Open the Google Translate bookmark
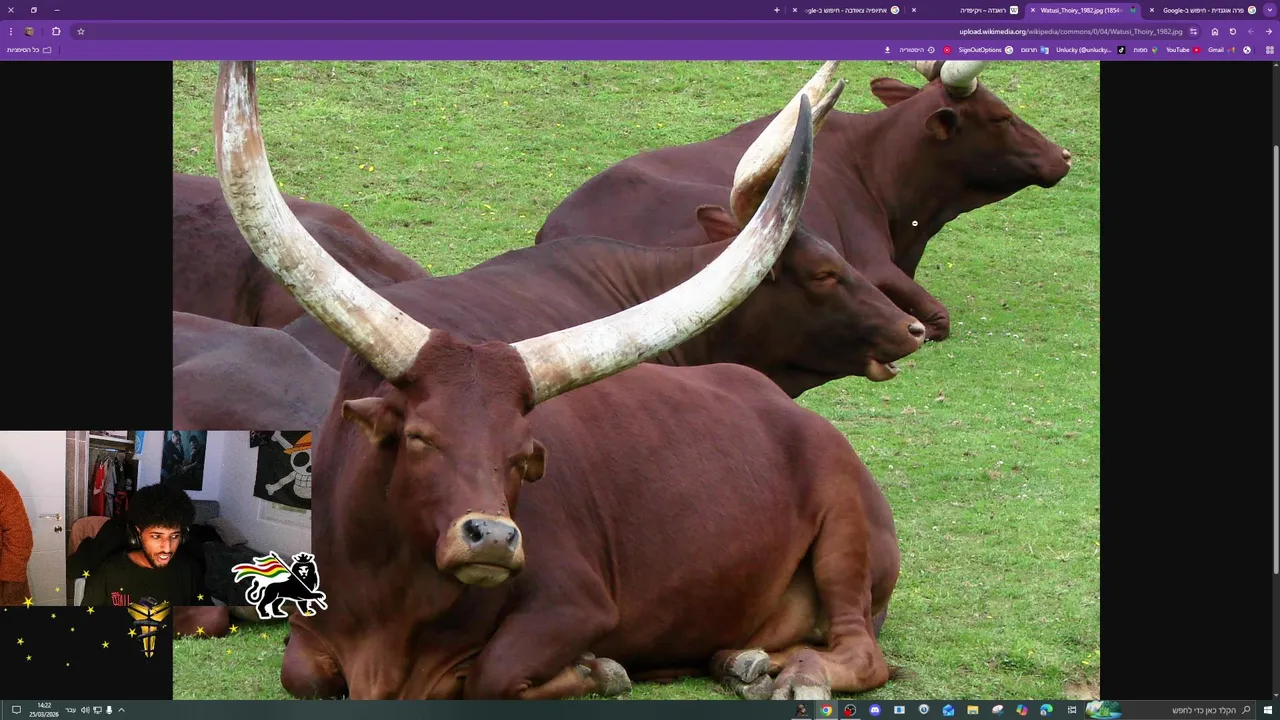 point(1035,50)
